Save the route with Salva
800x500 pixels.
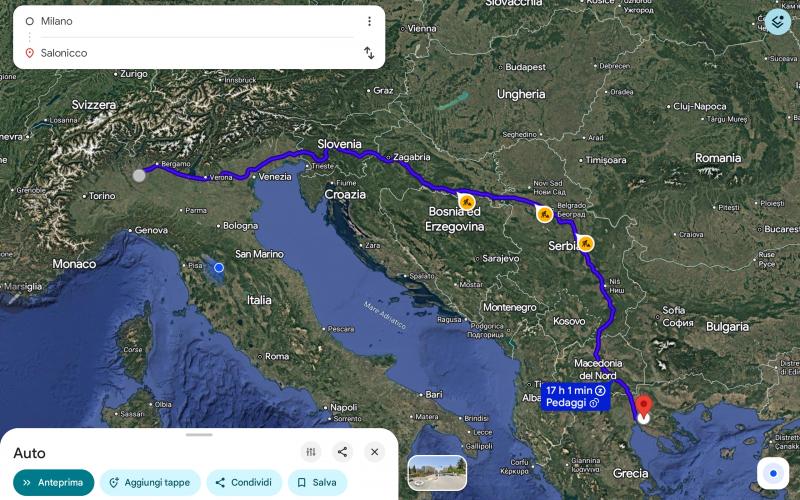[x=317, y=483]
